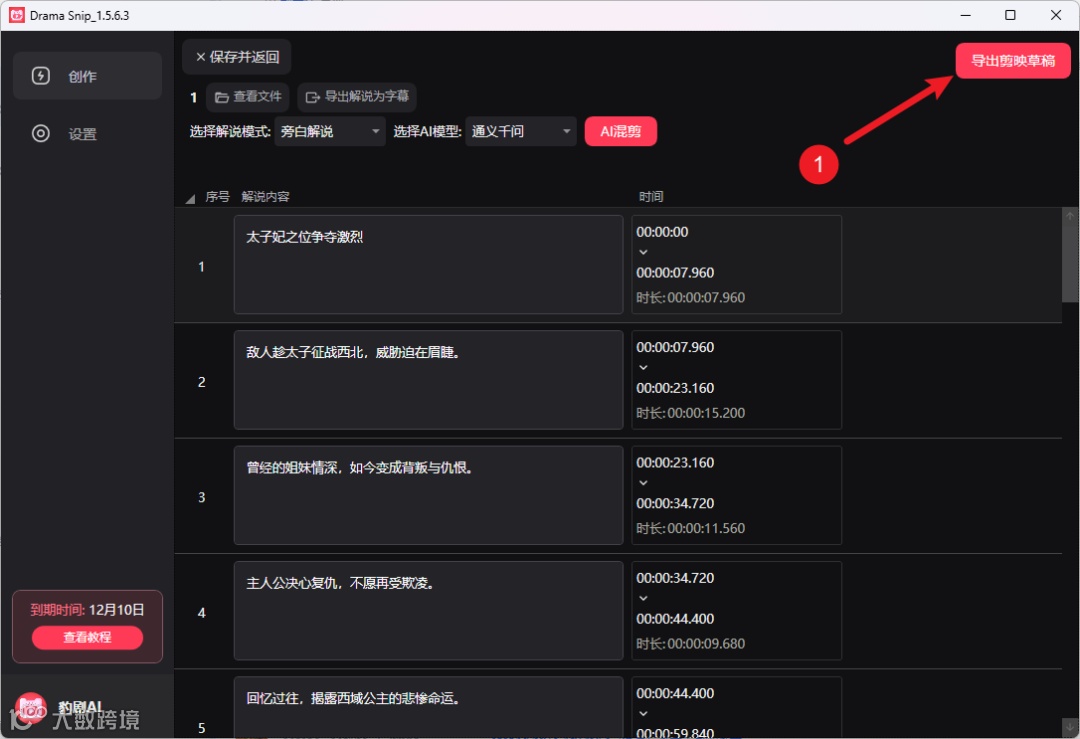
Task: Click duration text 时长:00:00:15.200
Action: tap(690, 413)
